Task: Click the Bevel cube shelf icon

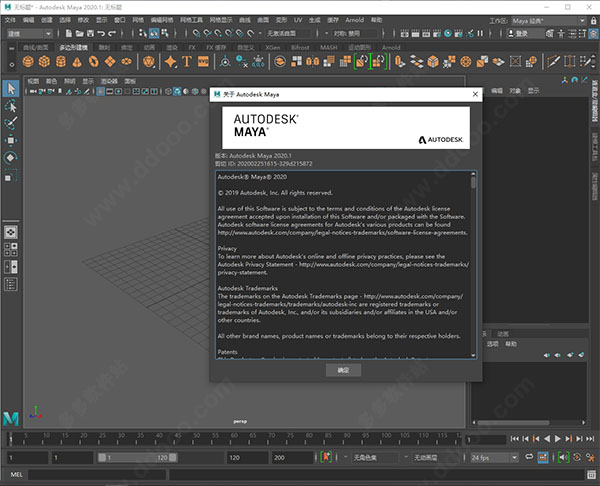Action: (433, 61)
